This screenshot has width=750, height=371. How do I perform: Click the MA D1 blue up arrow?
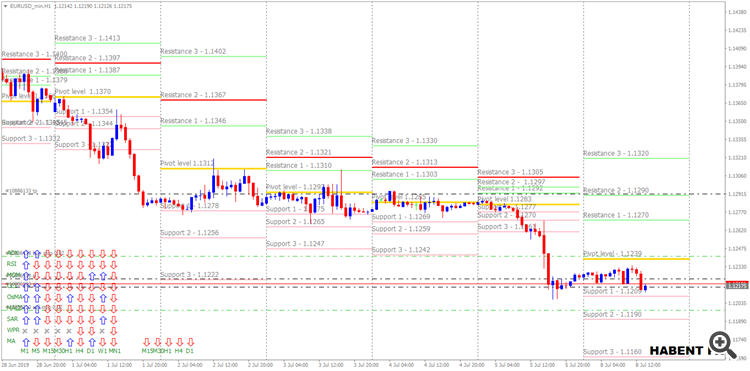coord(92,342)
